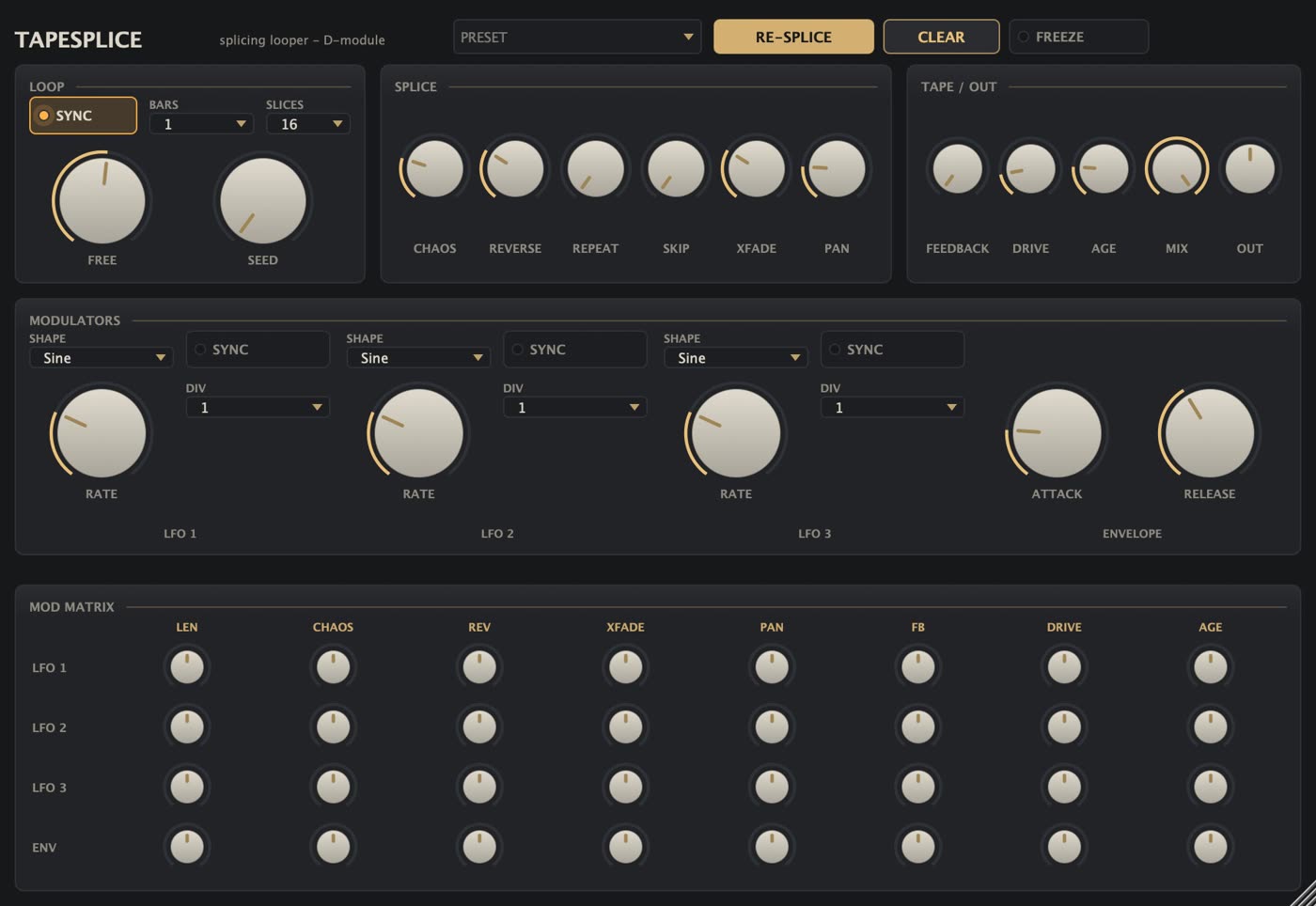Click the FREE knob in the LOOP section

pos(102,200)
